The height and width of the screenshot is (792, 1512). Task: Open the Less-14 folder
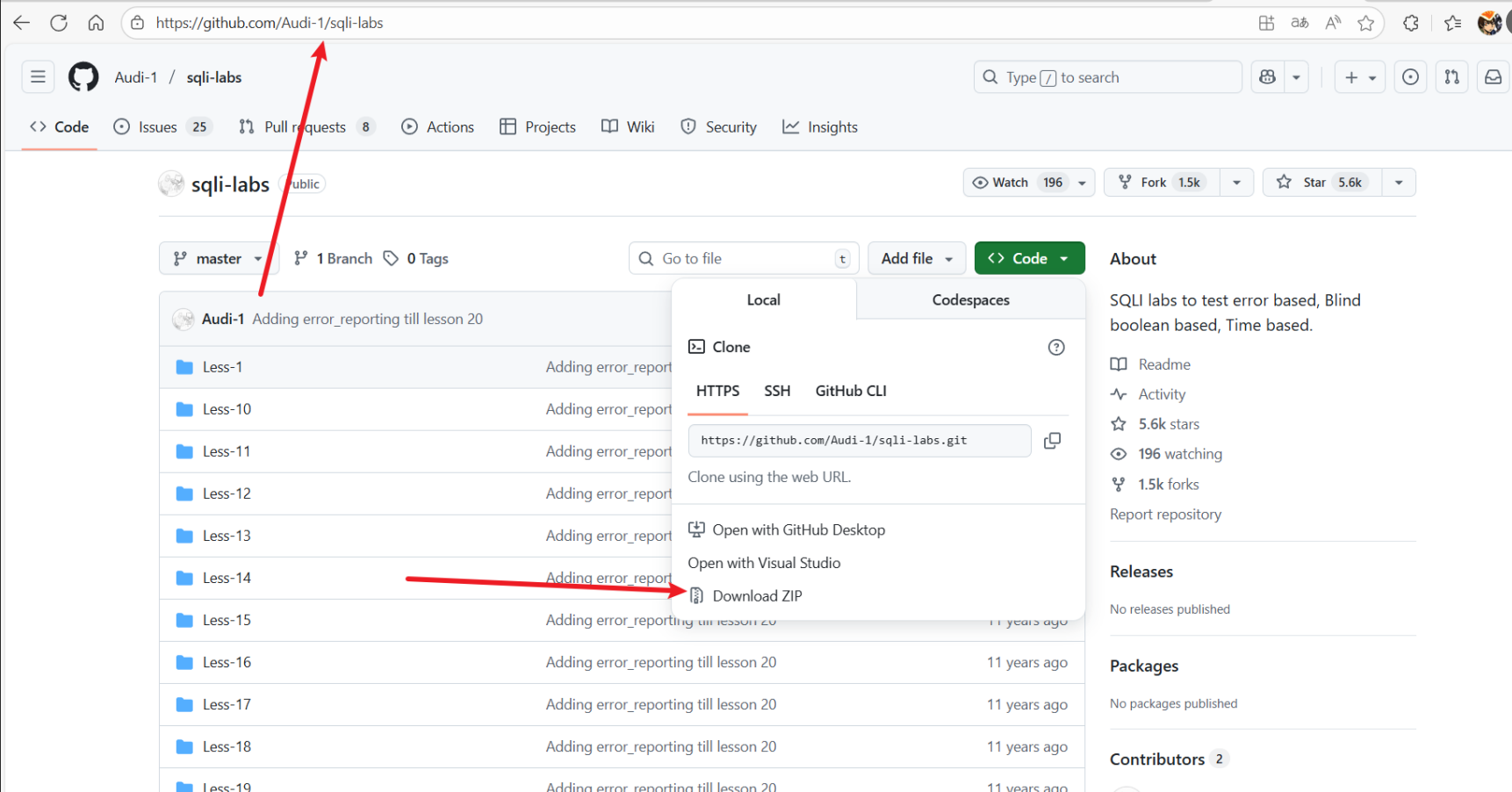(x=227, y=578)
